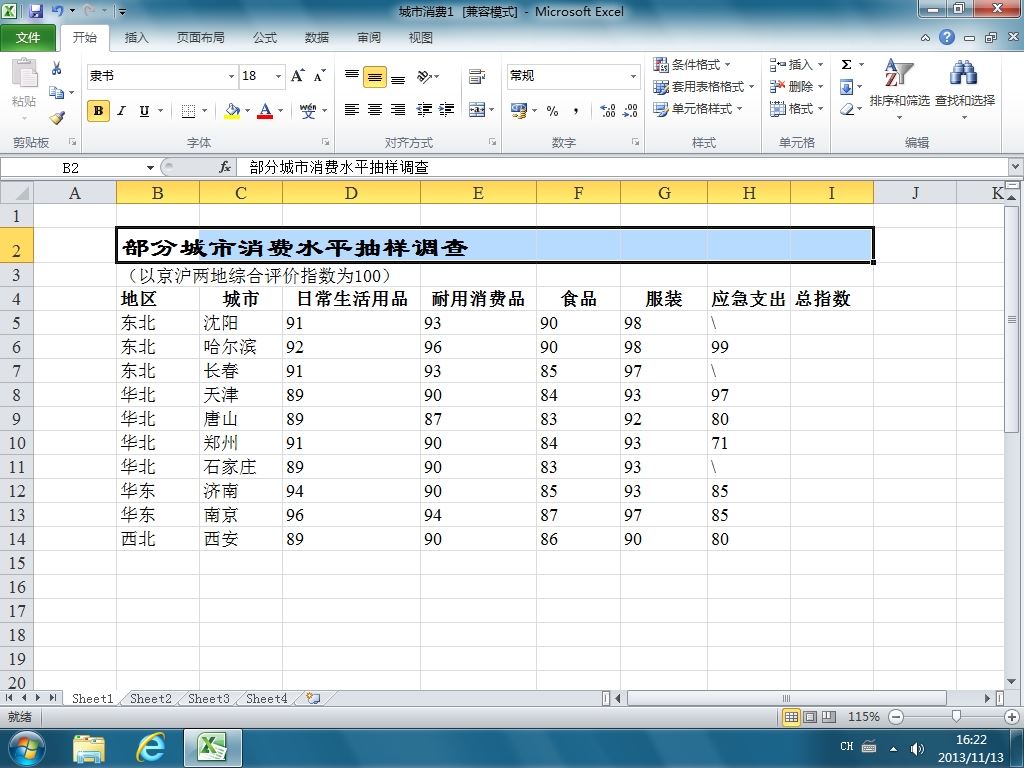
Task: Toggle center horizontal alignment
Action: click(x=375, y=110)
